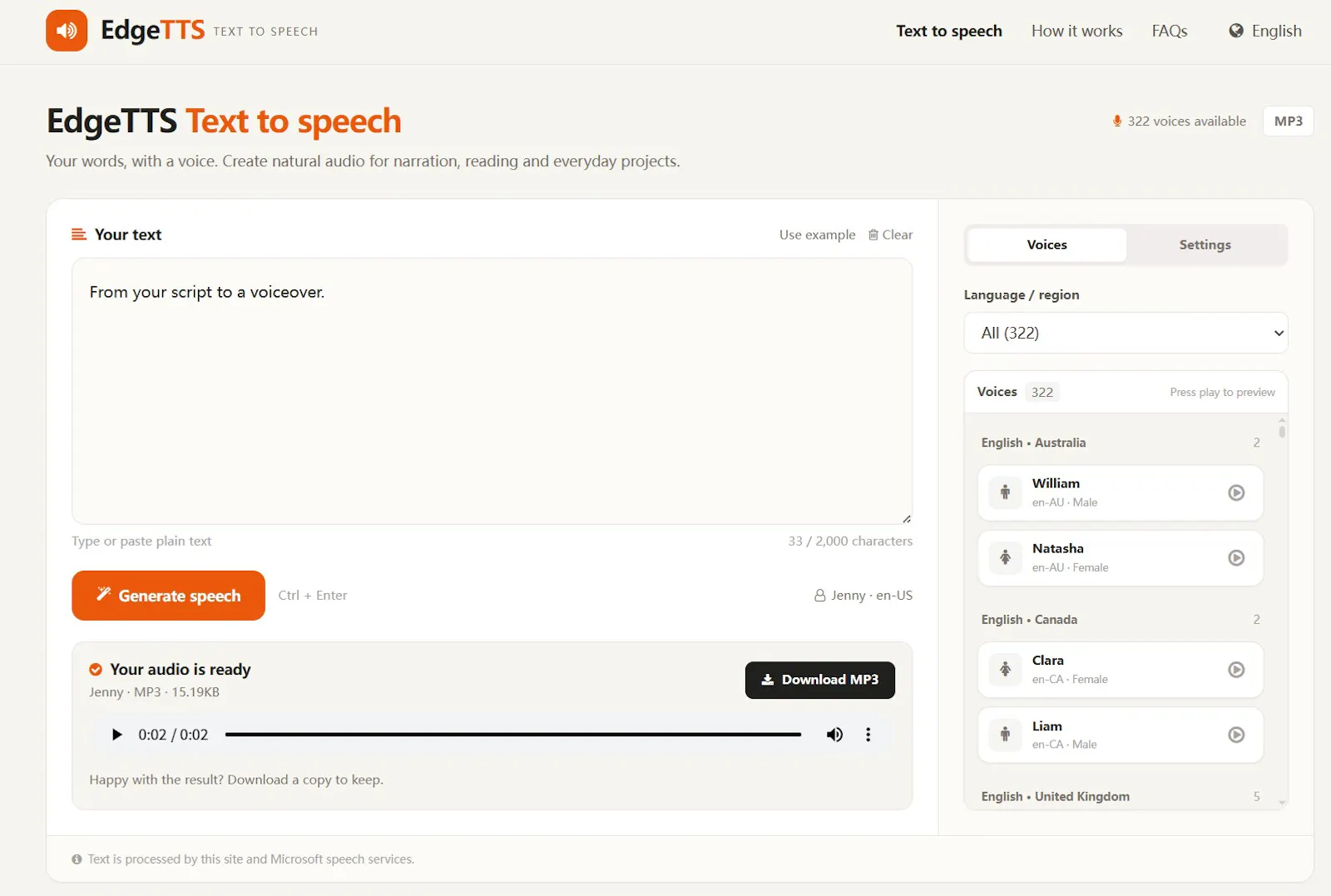Screen dimensions: 1331x896
Task: Click the lines icon beside Your text
Action: click(x=79, y=235)
